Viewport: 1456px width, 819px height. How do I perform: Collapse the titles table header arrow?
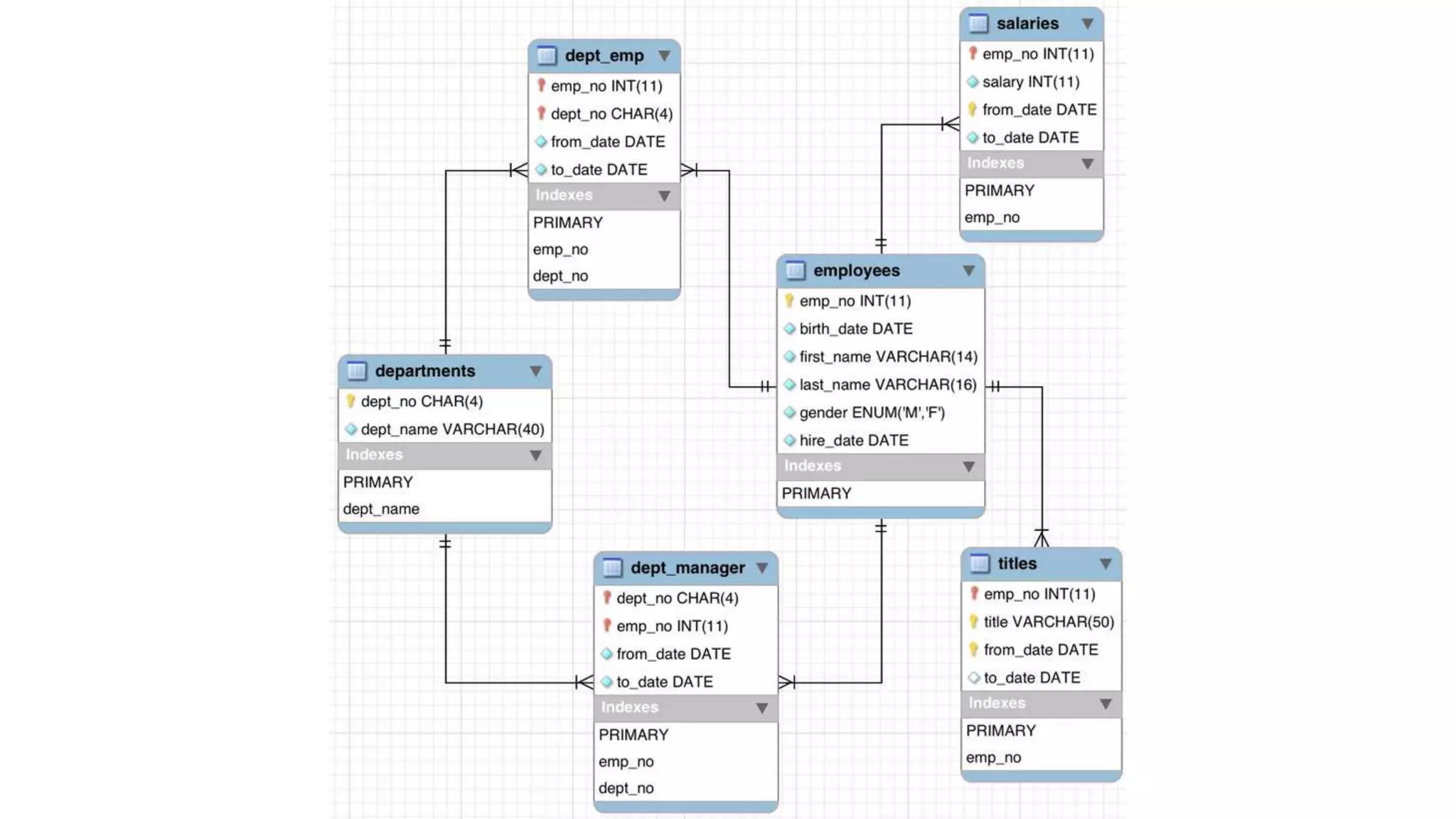pyautogui.click(x=1106, y=564)
